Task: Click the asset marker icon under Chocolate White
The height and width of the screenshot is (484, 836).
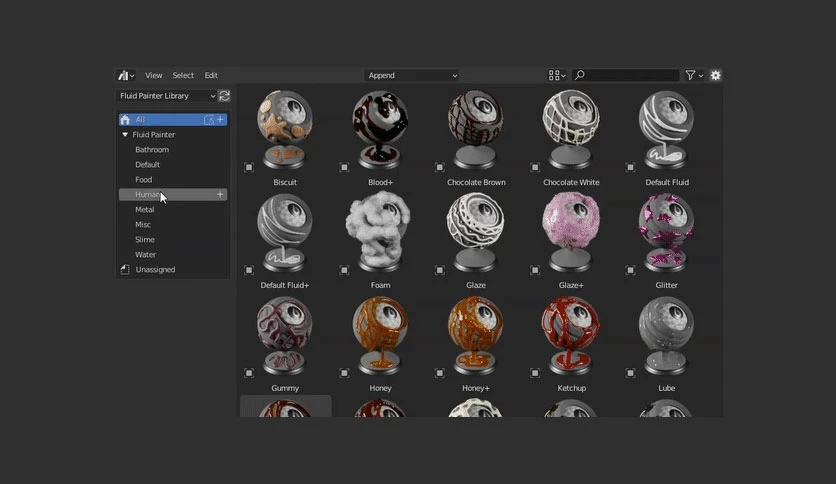Action: tap(535, 167)
